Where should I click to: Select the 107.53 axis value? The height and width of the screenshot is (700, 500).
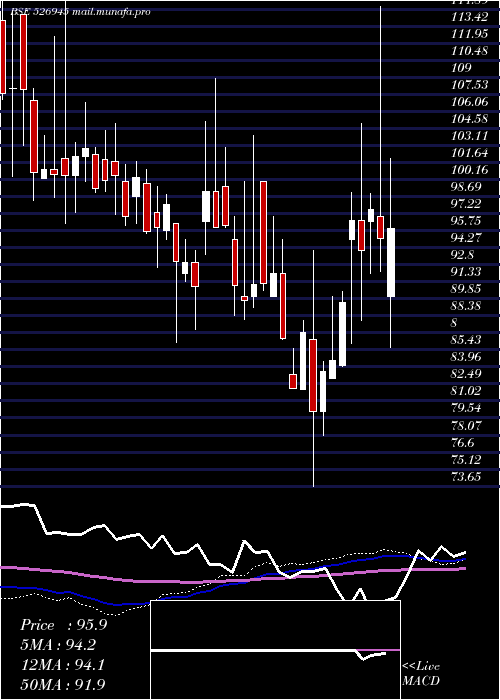coord(469,85)
